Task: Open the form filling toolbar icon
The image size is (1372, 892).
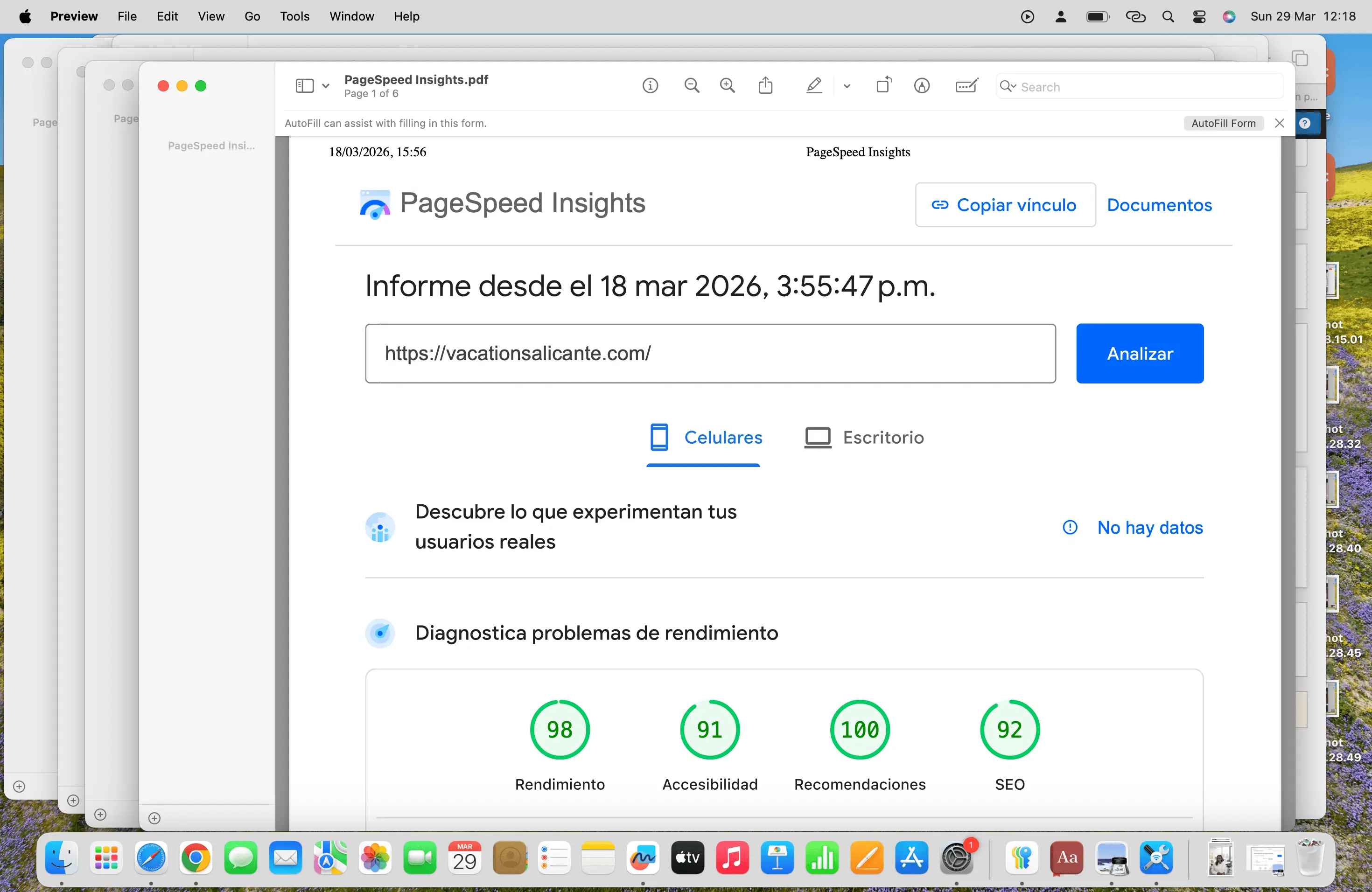Action: pos(967,86)
